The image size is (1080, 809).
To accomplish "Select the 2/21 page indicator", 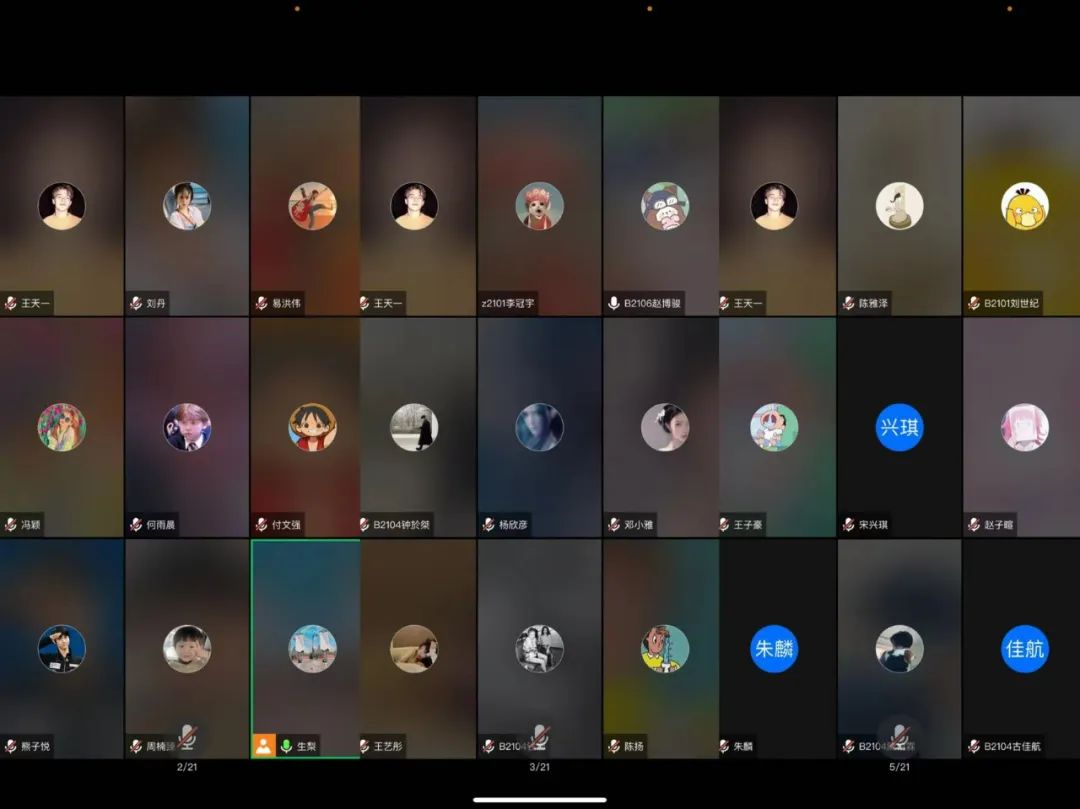I will click(187, 767).
